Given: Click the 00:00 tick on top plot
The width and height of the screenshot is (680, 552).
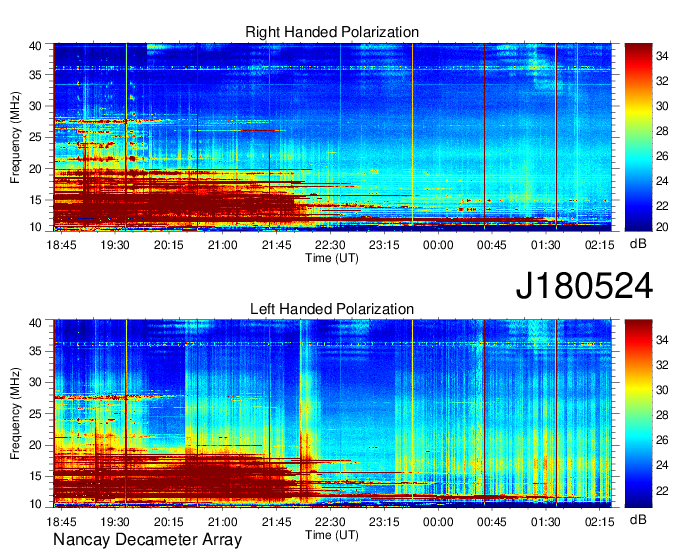Looking at the screenshot, I should [x=438, y=245].
